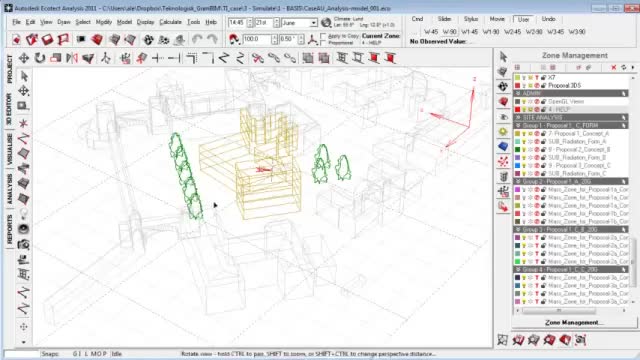Select the Rotate objects tool in modify toolbar
Image resolution: width=640 pixels, height=360 pixels.
click(x=40, y=58)
